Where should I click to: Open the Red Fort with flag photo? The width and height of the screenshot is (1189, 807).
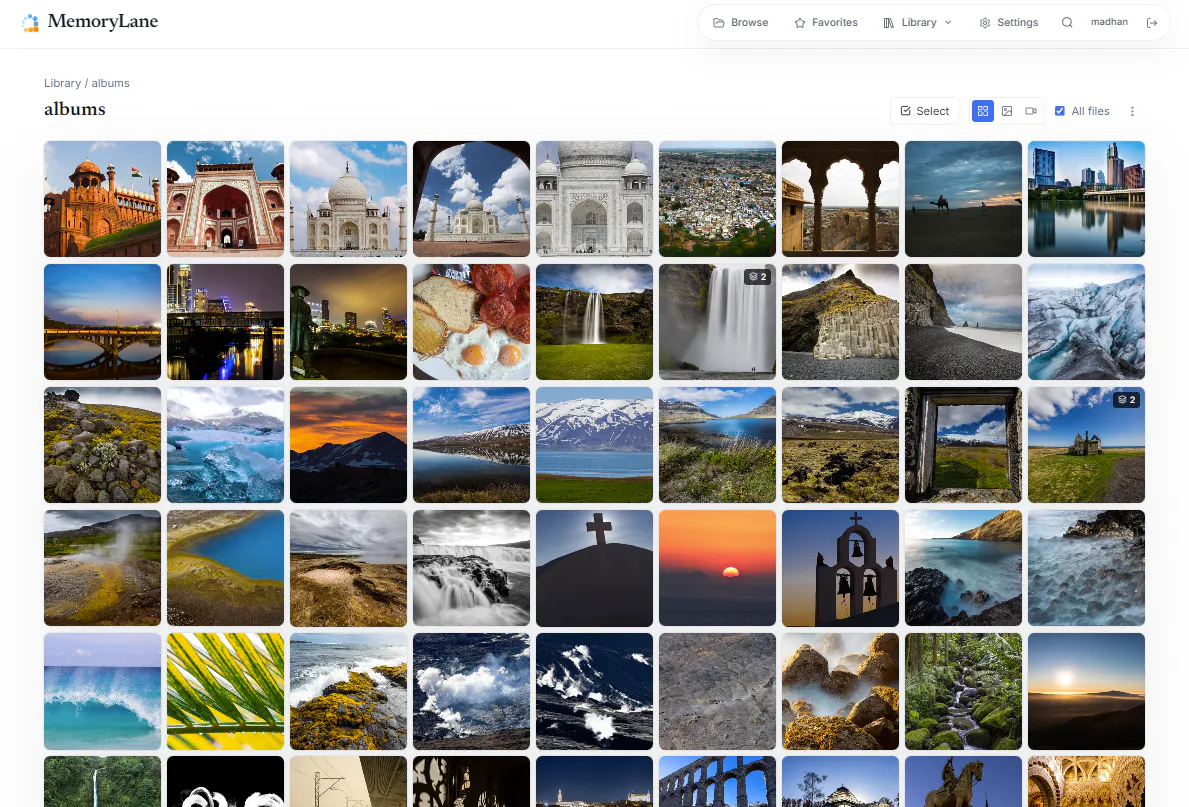coord(102,199)
